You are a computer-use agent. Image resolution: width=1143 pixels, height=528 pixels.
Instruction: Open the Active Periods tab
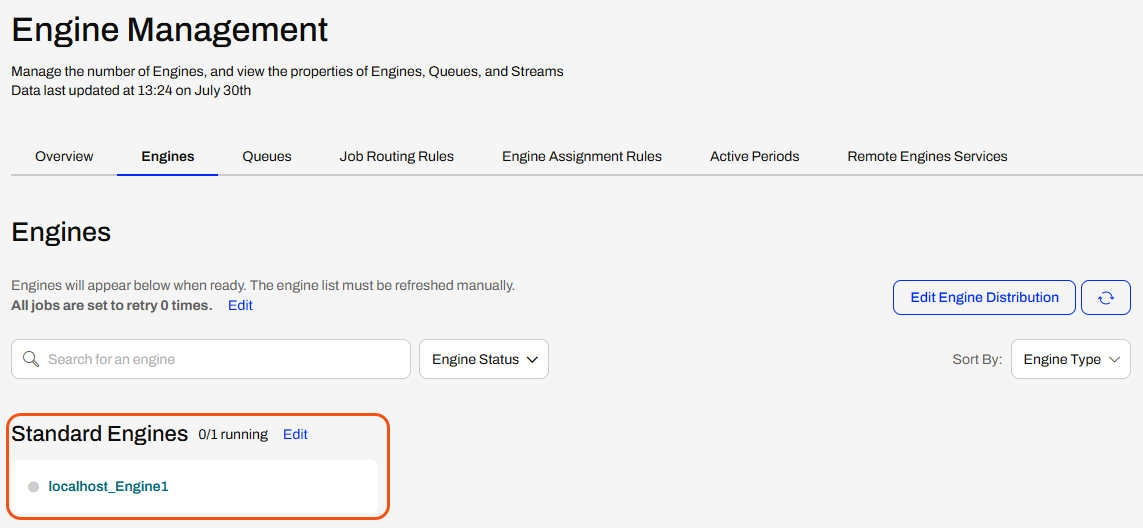pyautogui.click(x=754, y=156)
